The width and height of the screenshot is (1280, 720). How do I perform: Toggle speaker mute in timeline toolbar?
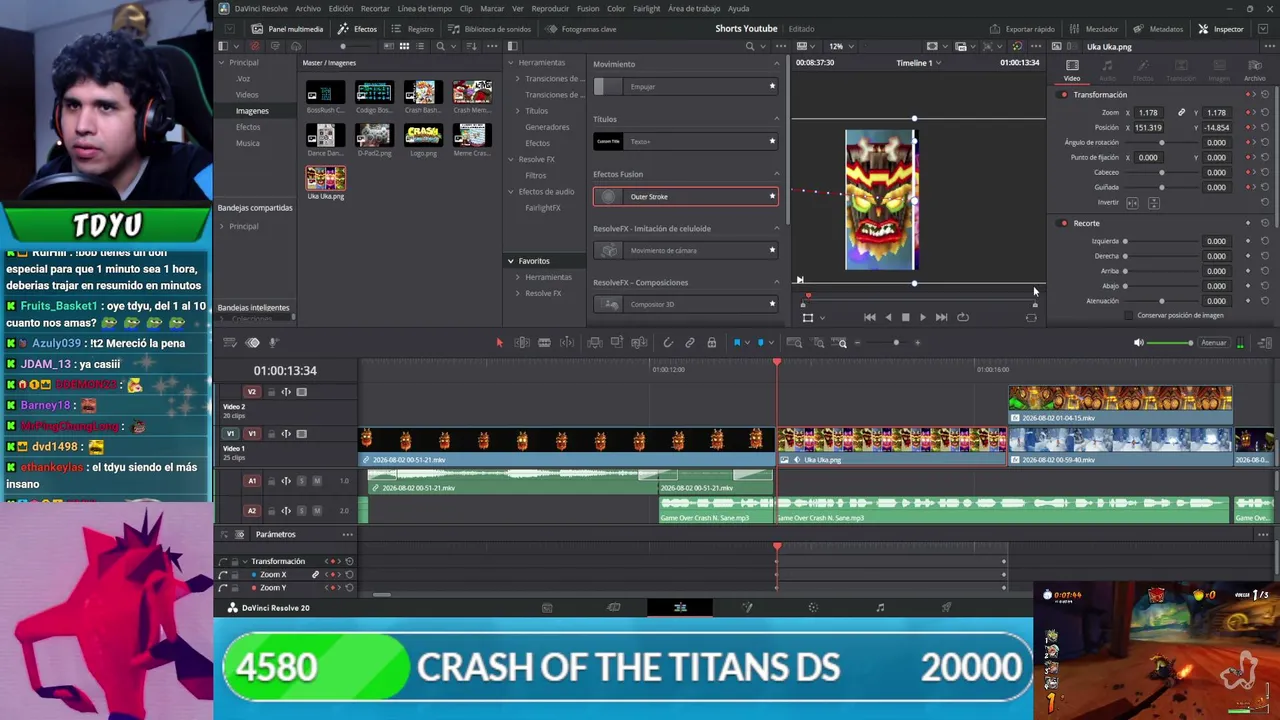1138,343
